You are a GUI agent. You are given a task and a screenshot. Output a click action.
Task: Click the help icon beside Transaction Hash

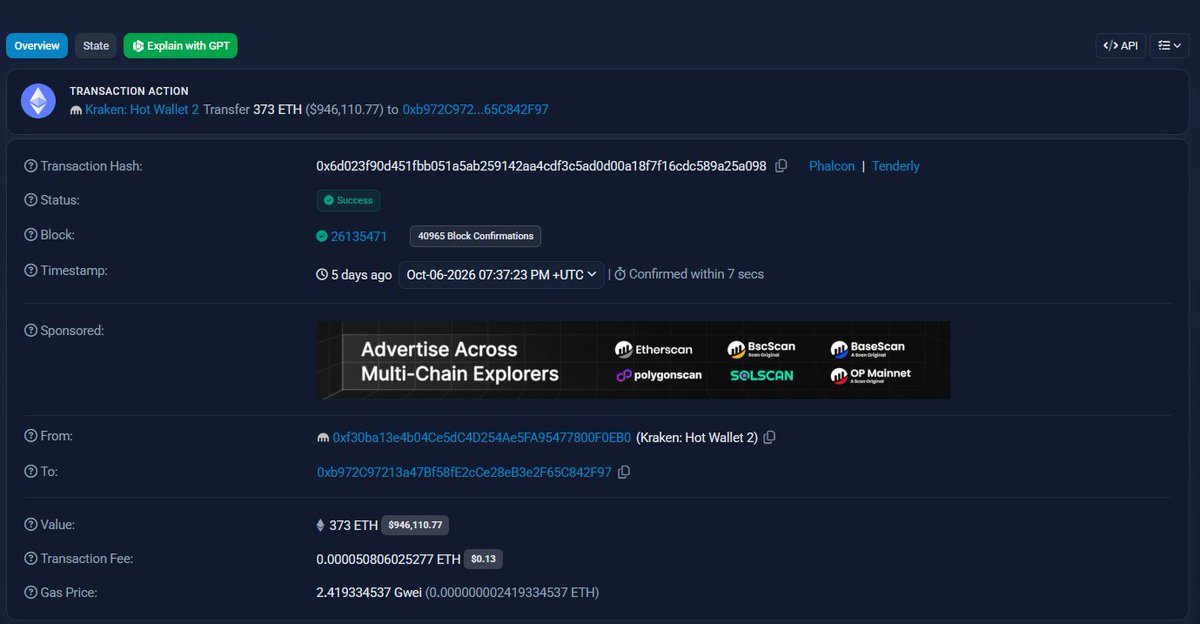(30, 166)
